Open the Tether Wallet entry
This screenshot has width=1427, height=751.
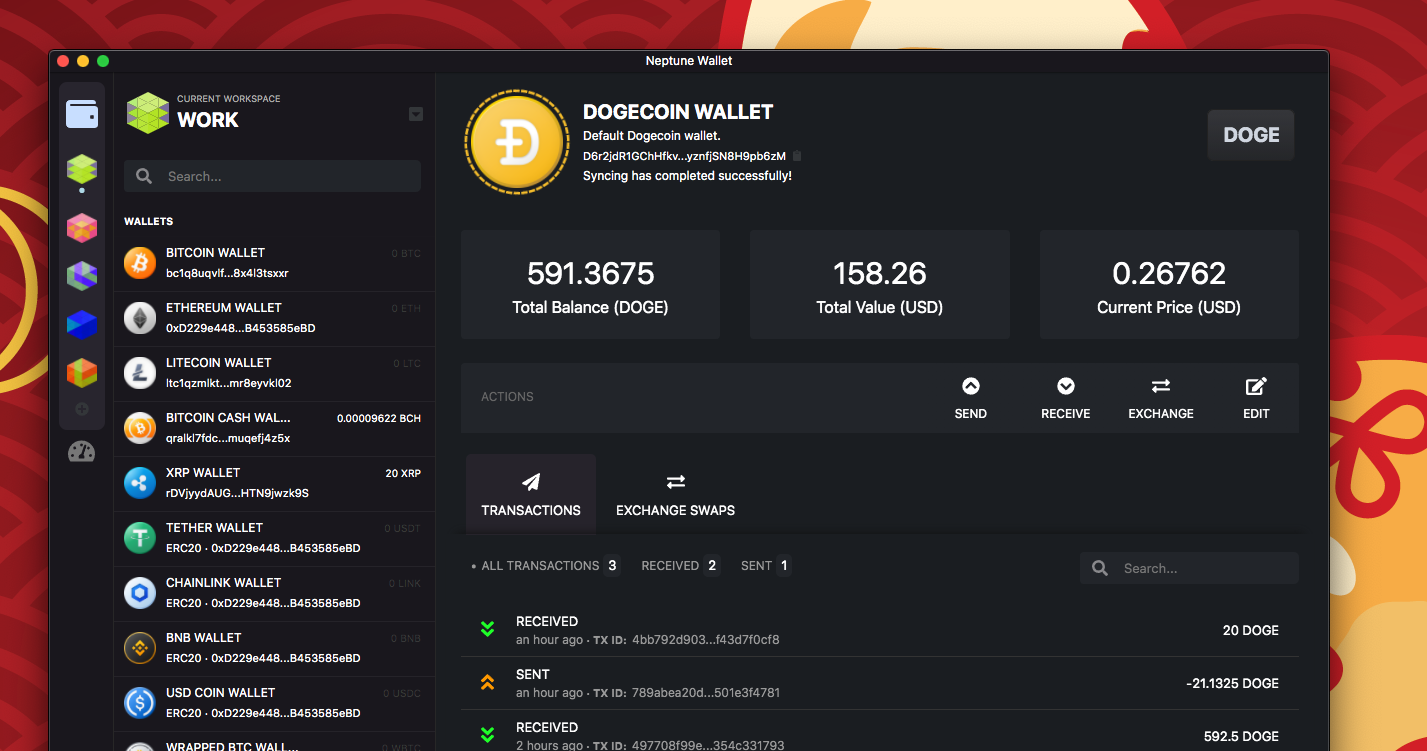coord(274,539)
